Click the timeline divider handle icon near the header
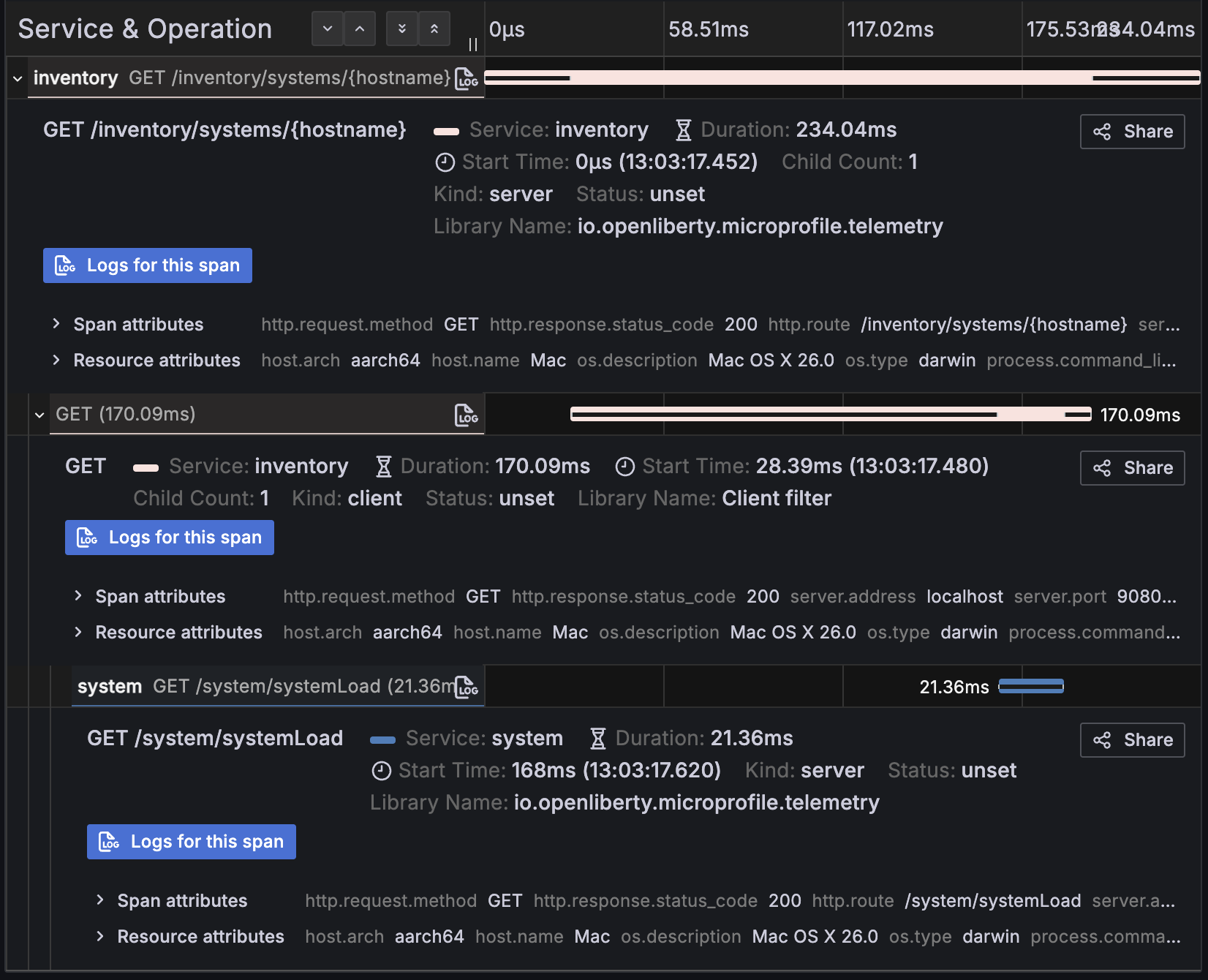Viewport: 1208px width, 980px height. pos(473,45)
